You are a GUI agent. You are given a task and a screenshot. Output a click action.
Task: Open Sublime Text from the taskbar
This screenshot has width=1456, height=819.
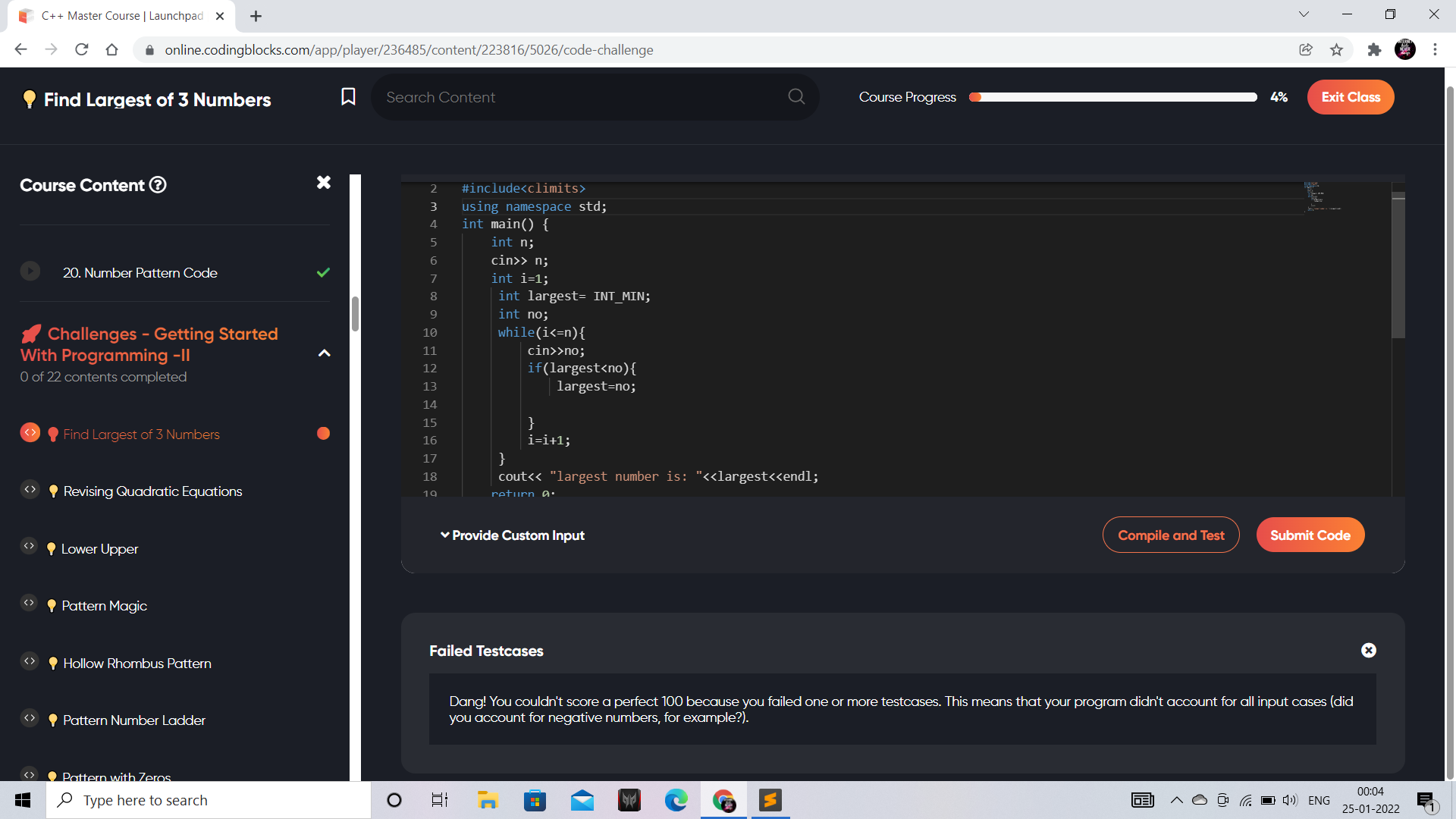[770, 800]
